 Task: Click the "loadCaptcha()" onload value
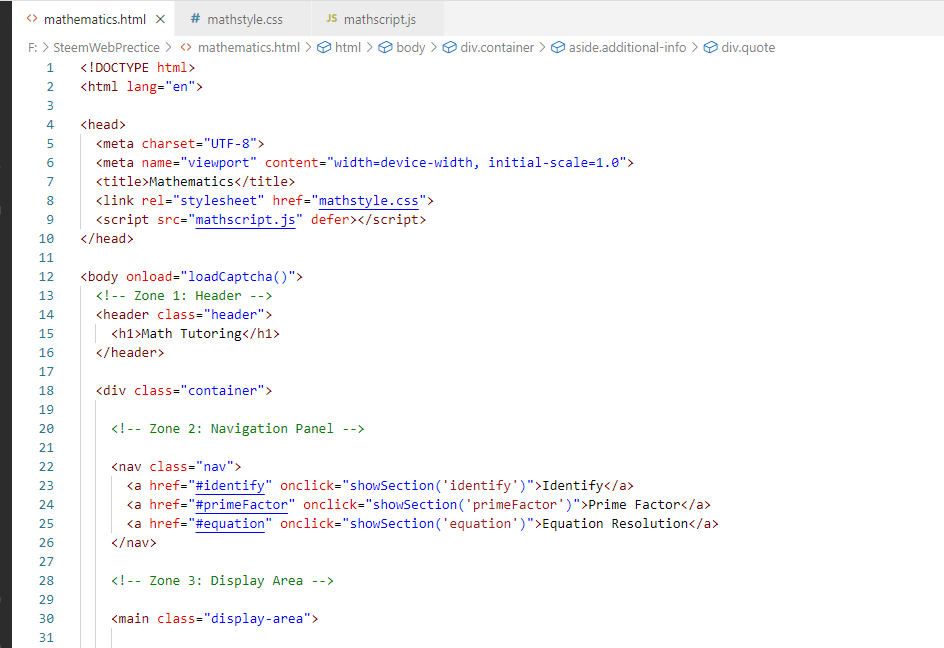click(238, 277)
